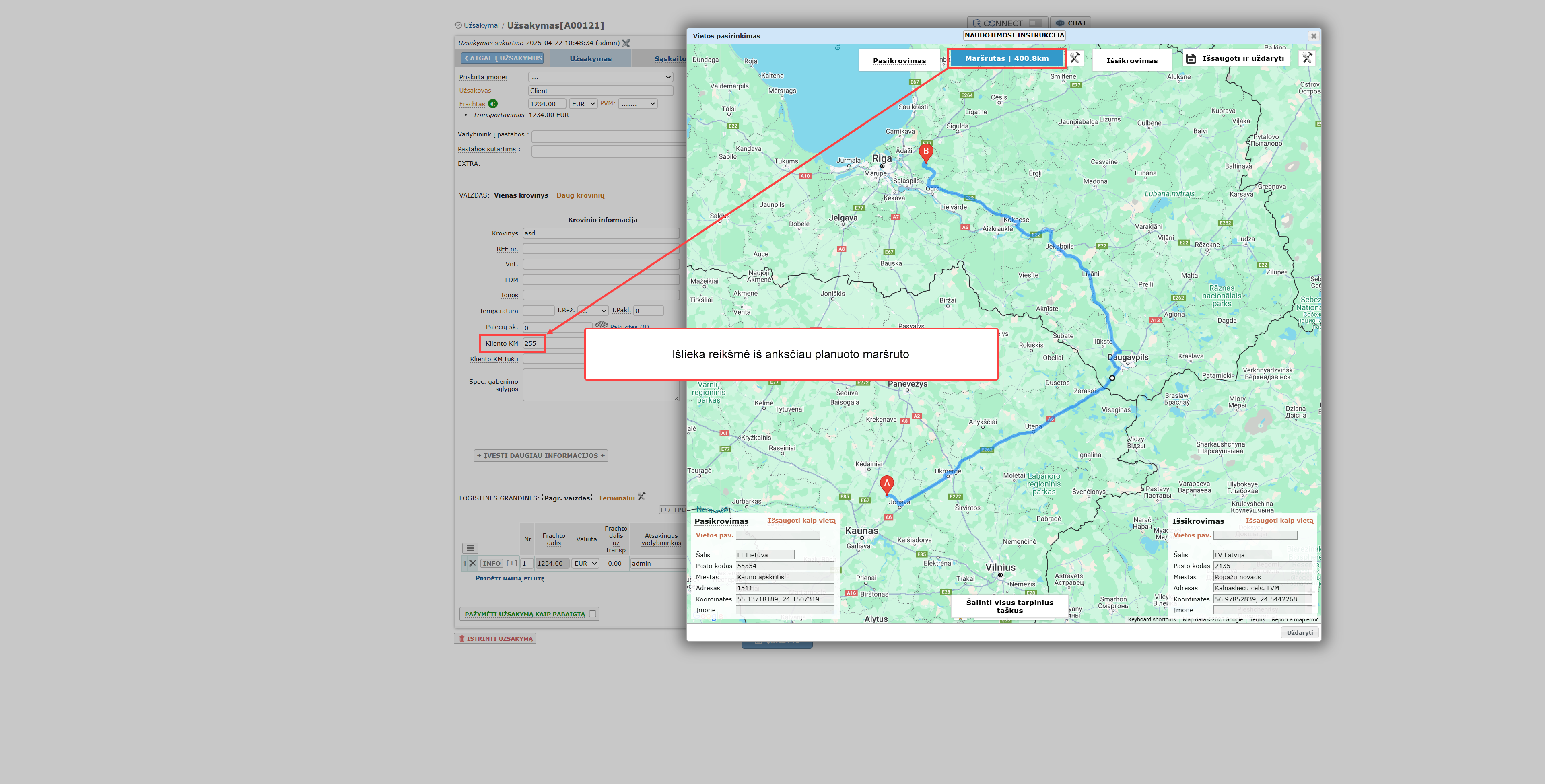This screenshot has width=1545, height=784.
Task: Click the tools icon after order creation timestamp
Action: tap(626, 43)
